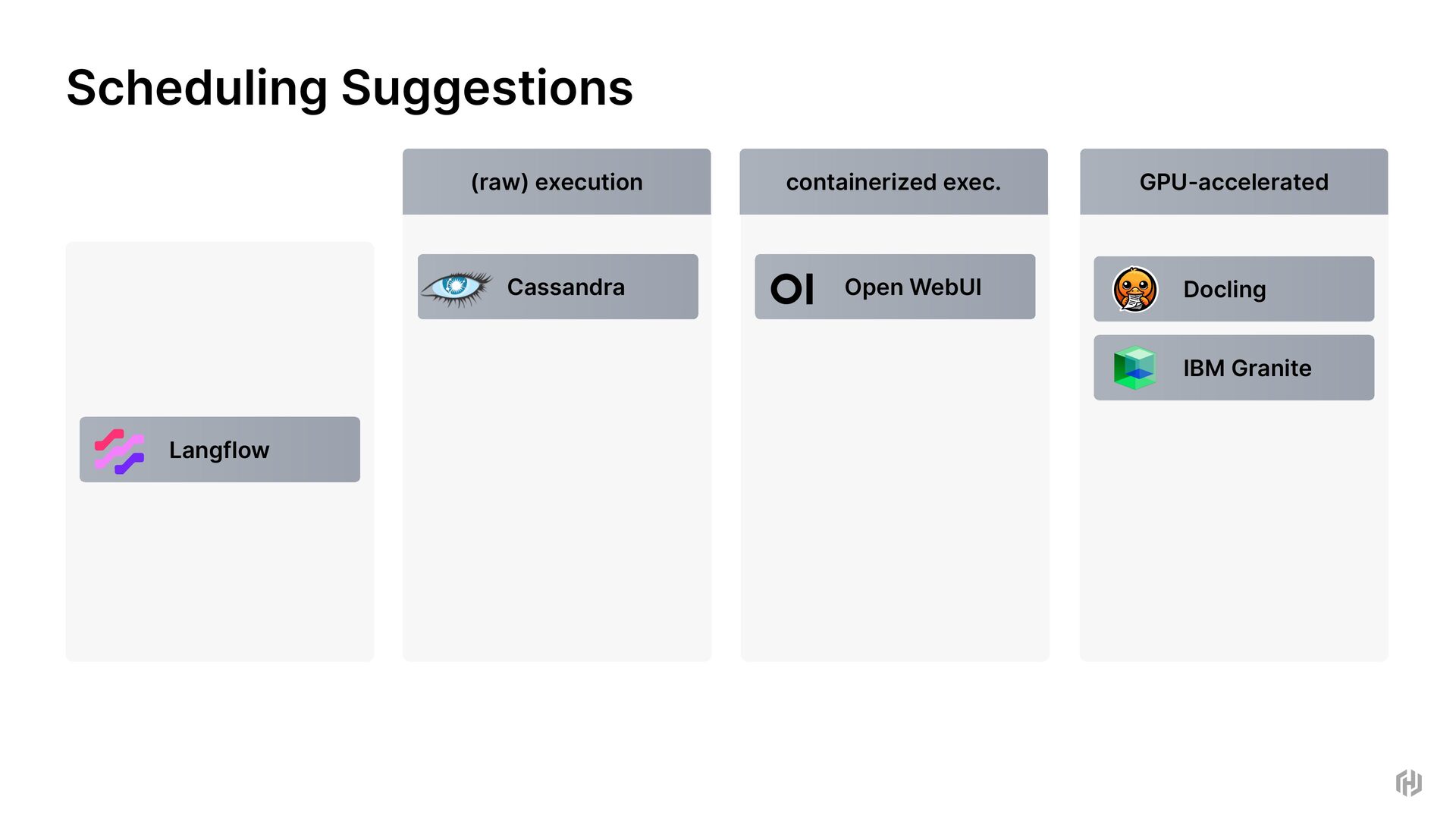Click empty space below the IBM Granite card
This screenshot has height=819, width=1456.
click(1234, 531)
